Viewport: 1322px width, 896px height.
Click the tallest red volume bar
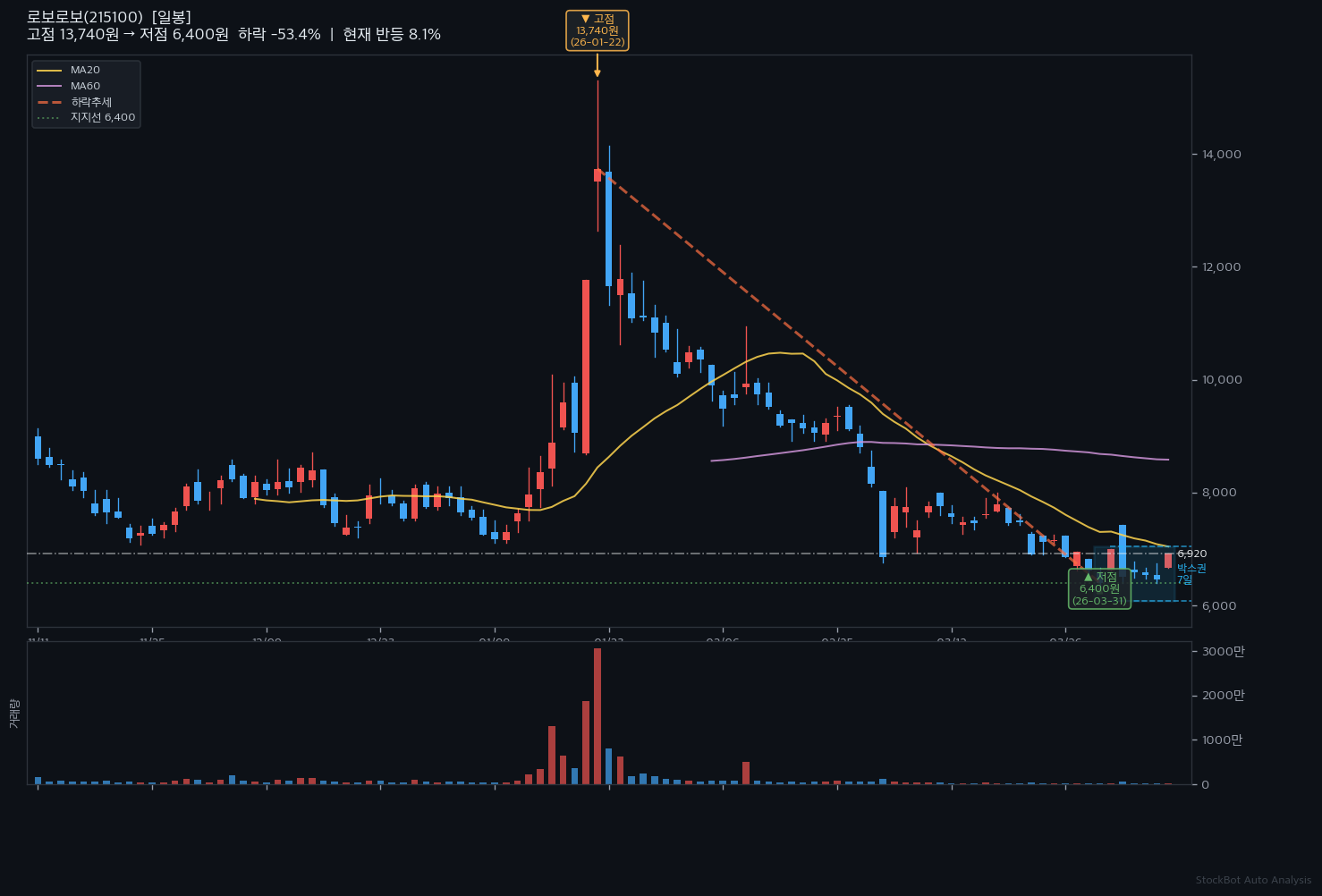point(597,715)
